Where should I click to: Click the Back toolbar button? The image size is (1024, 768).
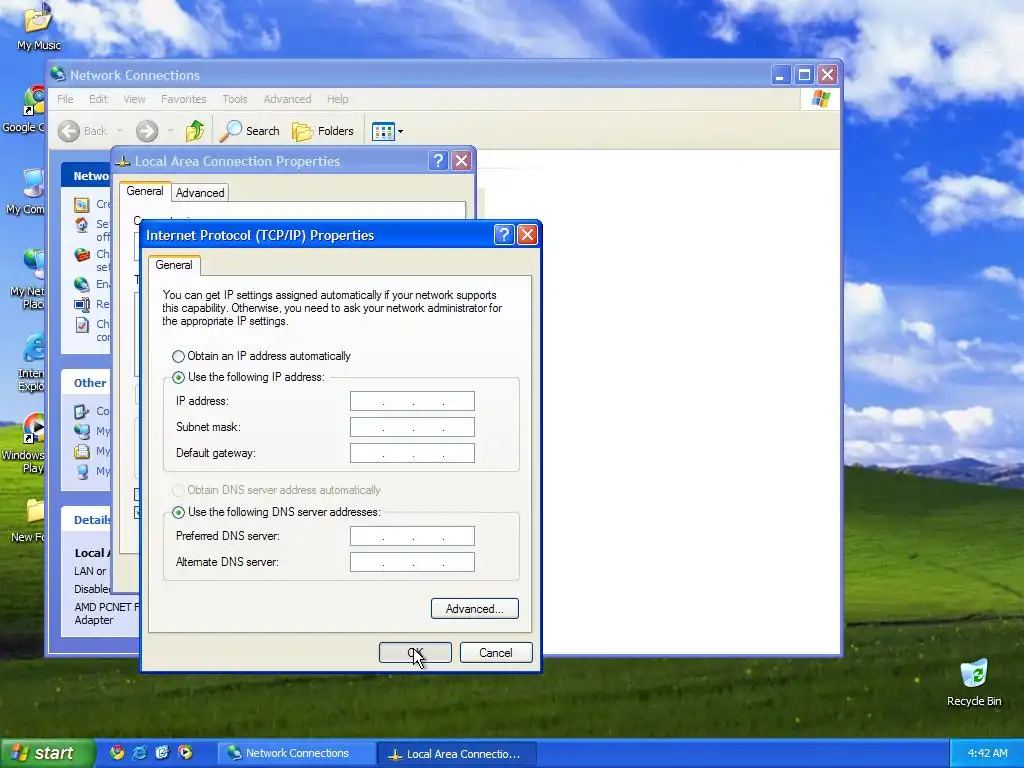pyautogui.click(x=83, y=131)
